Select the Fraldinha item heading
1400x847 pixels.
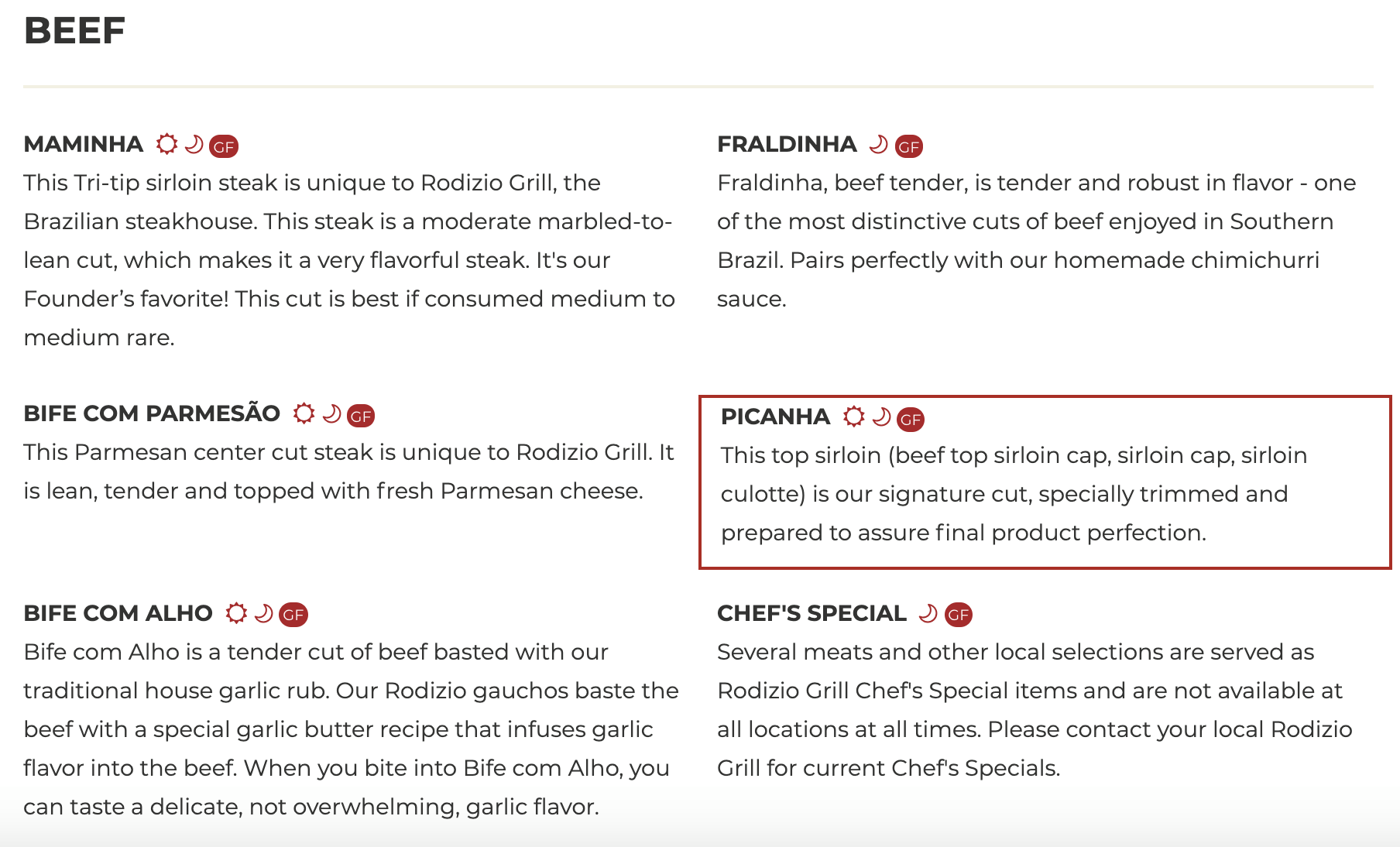pos(787,144)
